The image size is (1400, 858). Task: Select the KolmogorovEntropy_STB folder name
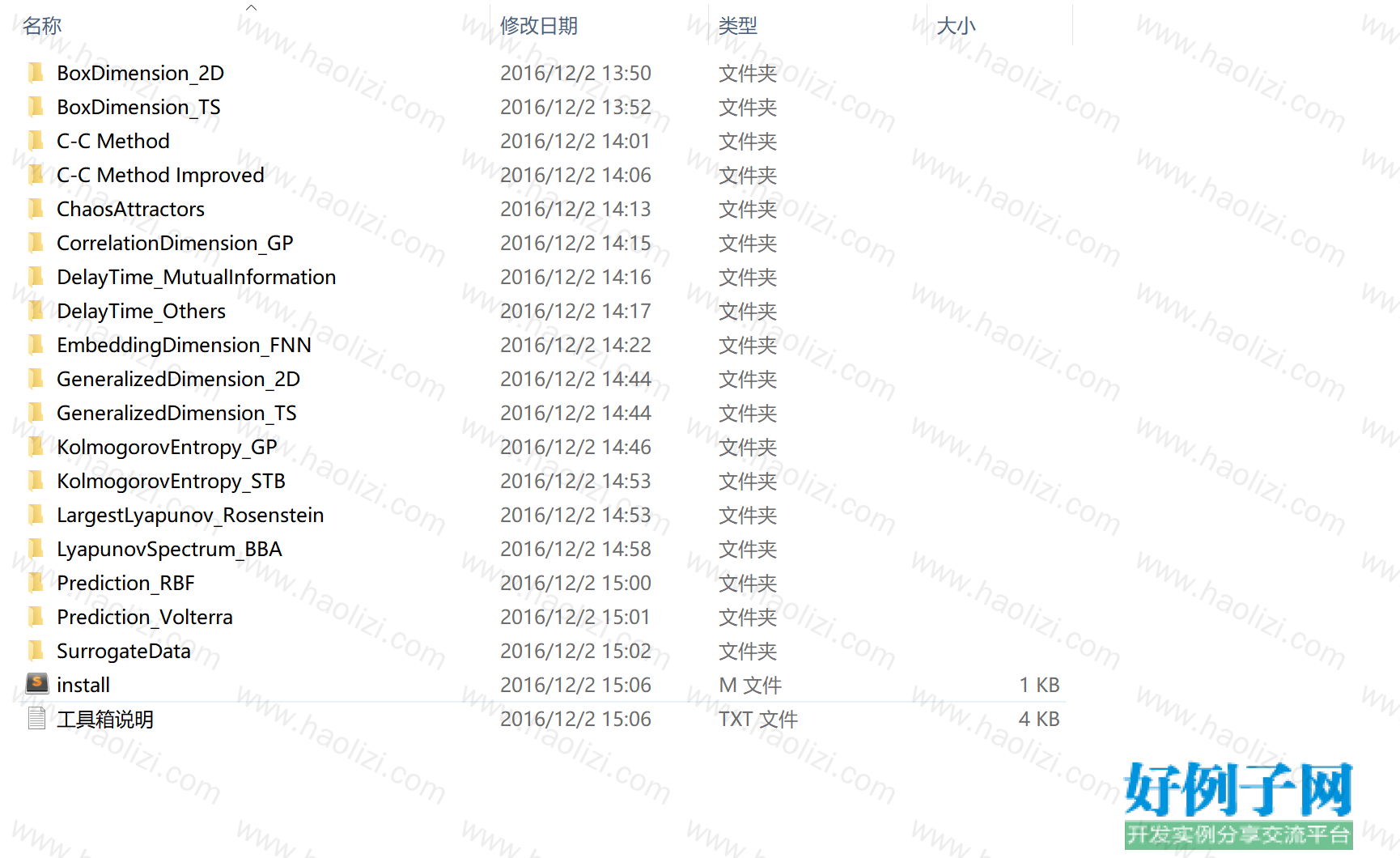[x=171, y=482]
